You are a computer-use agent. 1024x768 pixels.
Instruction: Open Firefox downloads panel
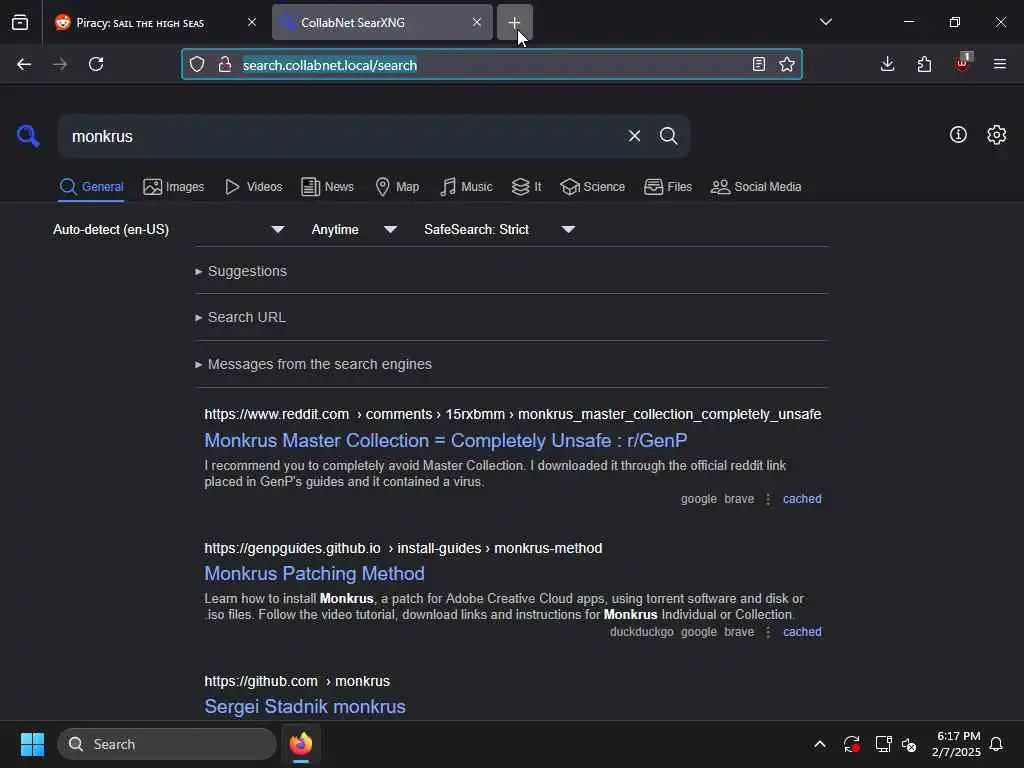888,64
